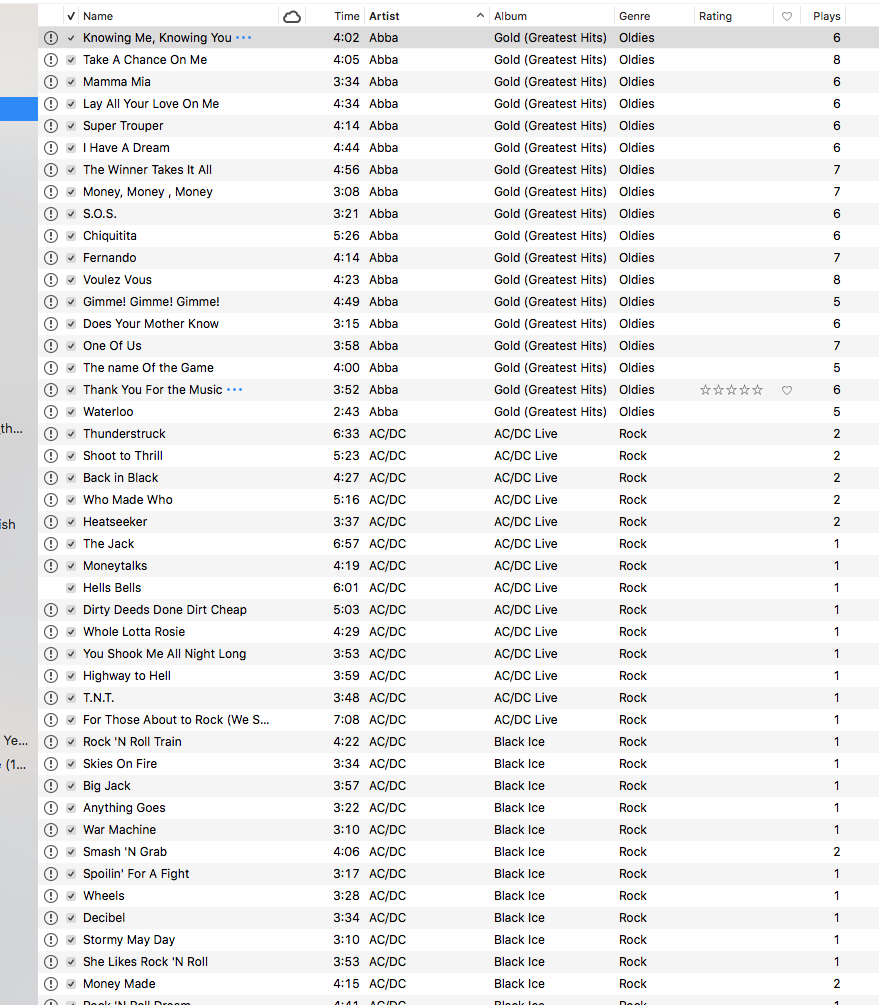The width and height of the screenshot is (879, 1005).
Task: Sort the list by Plays column
Action: pyautogui.click(x=826, y=16)
